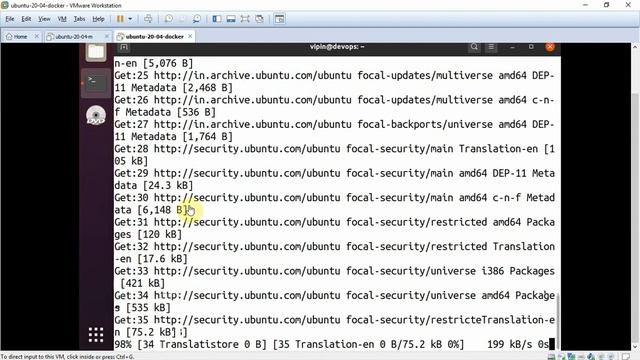Switch to the ubuntu-20-04-m tab

click(x=73, y=36)
